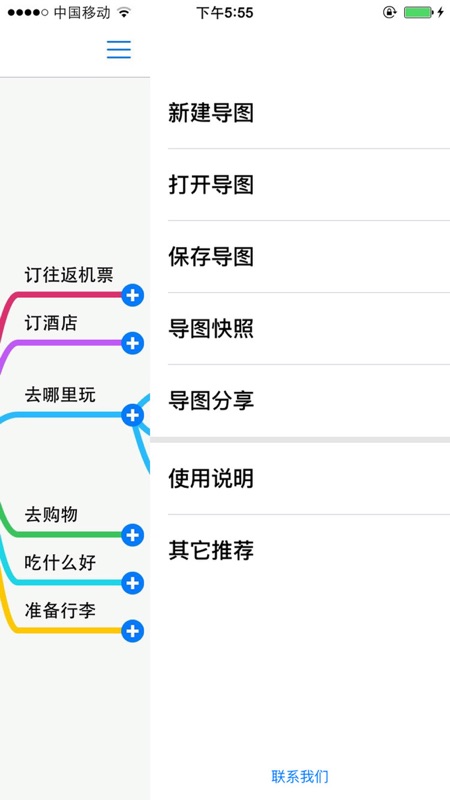The width and height of the screenshot is (450, 800).
Task: Tap 导图分享 to share map
Action: (x=300, y=401)
